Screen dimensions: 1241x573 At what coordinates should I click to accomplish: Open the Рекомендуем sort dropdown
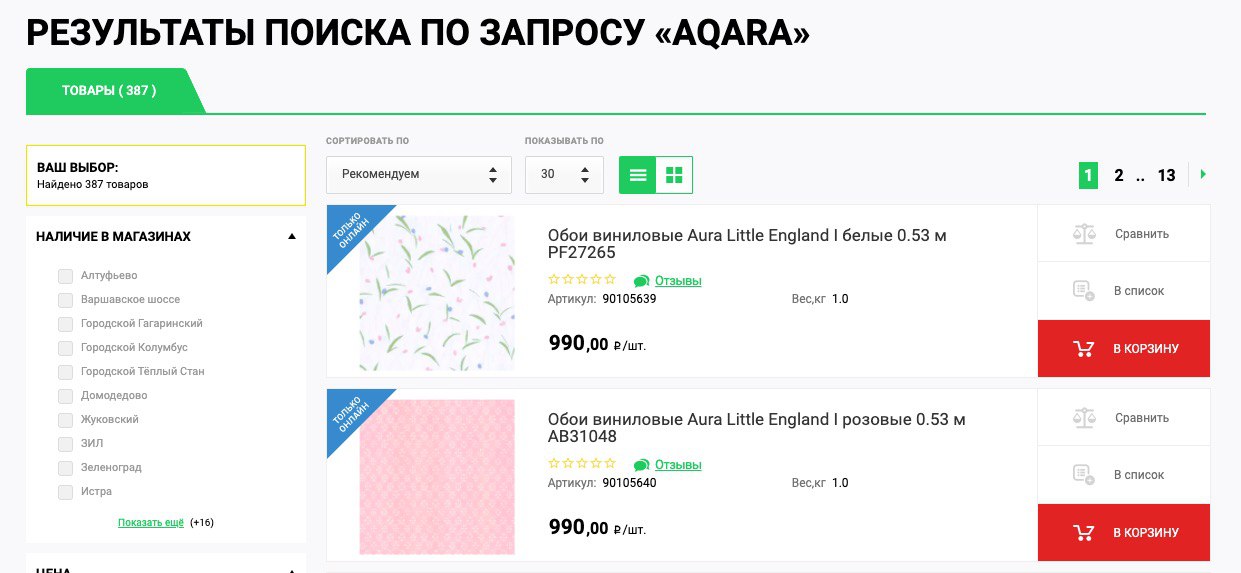click(x=418, y=175)
